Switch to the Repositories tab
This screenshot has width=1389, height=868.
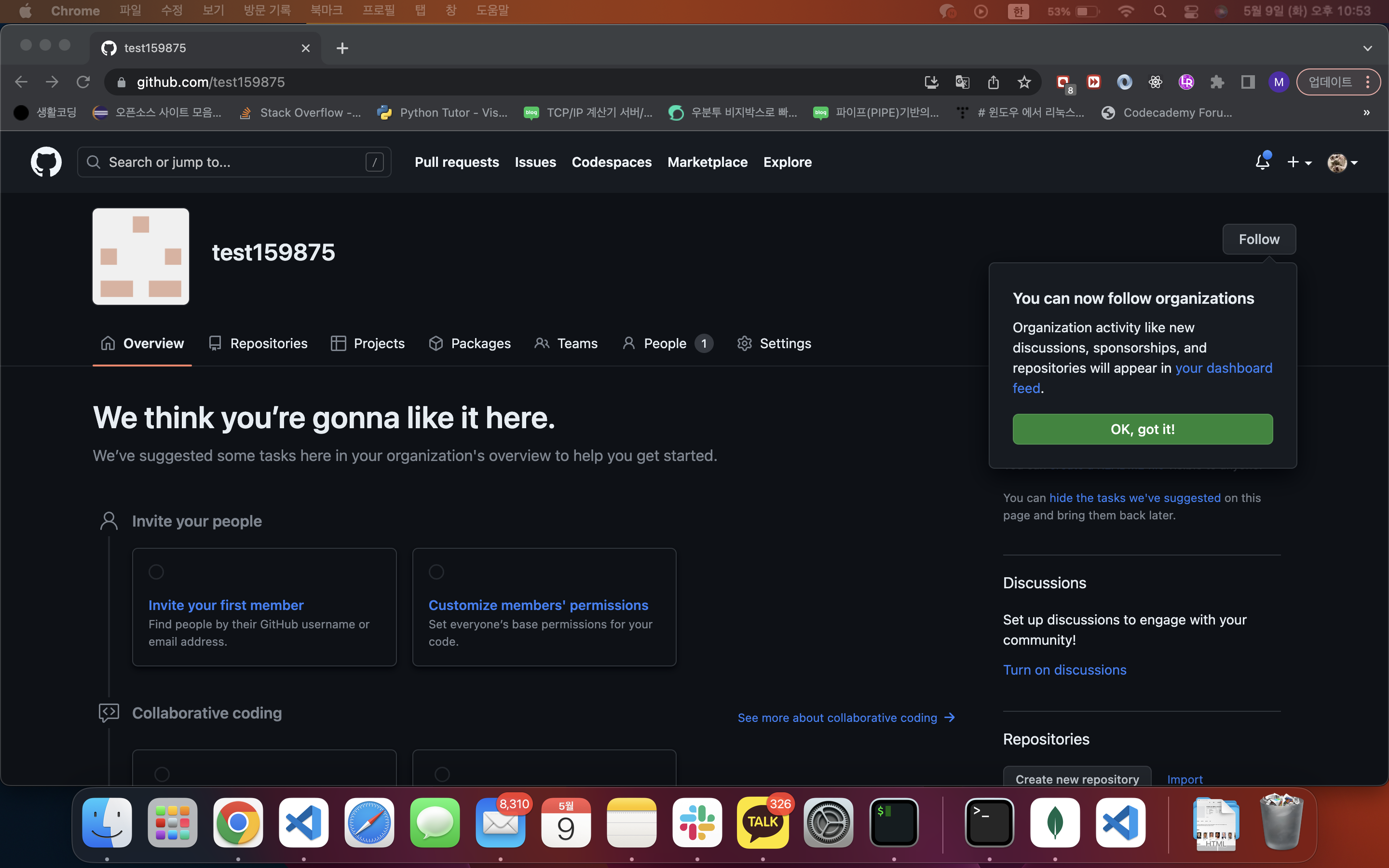tap(258, 343)
